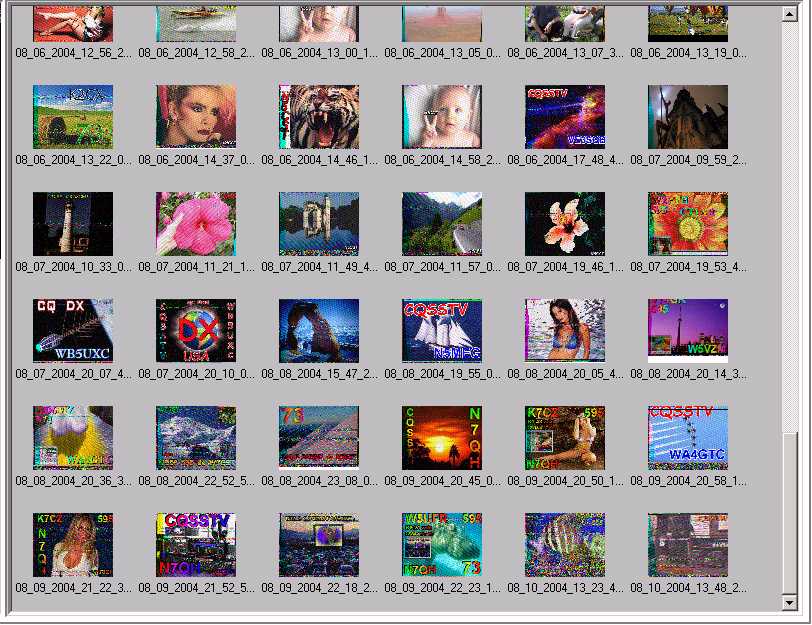Image resolution: width=812 pixels, height=625 pixels.
Task: Click the orange lily on black thumbnail
Action: point(565,224)
